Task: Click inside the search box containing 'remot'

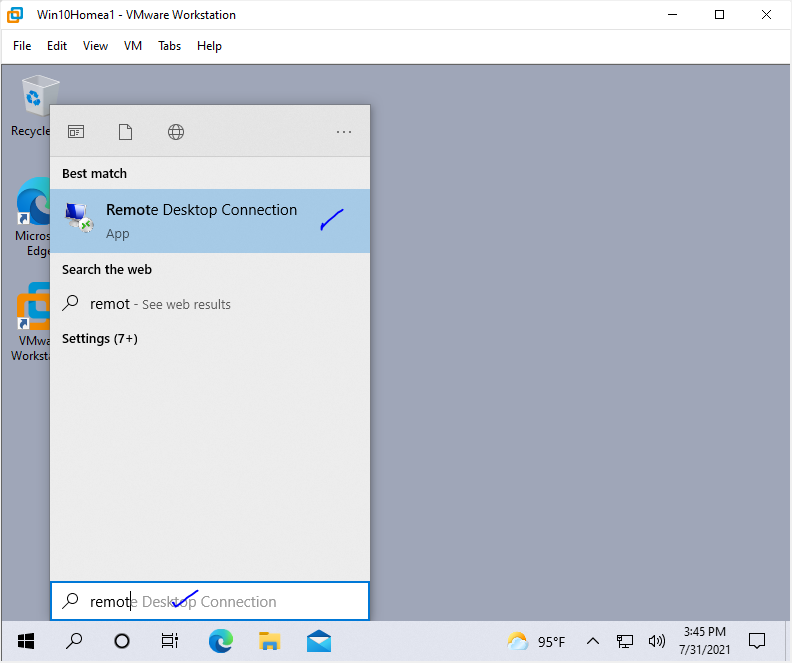Action: click(210, 601)
